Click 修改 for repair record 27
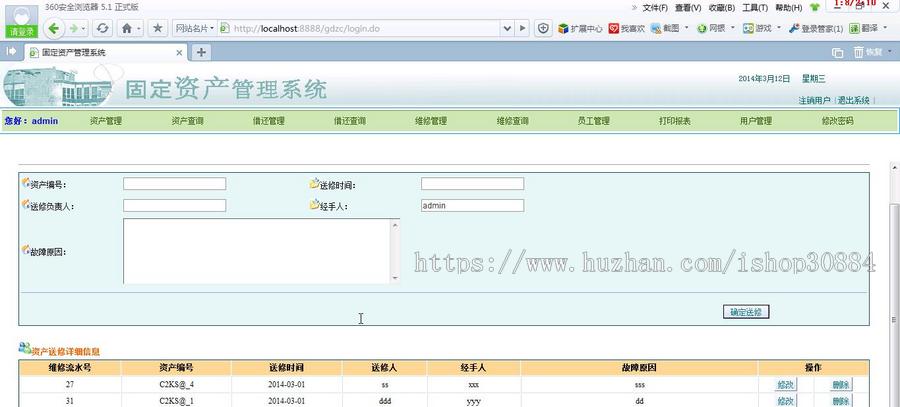 click(785, 385)
